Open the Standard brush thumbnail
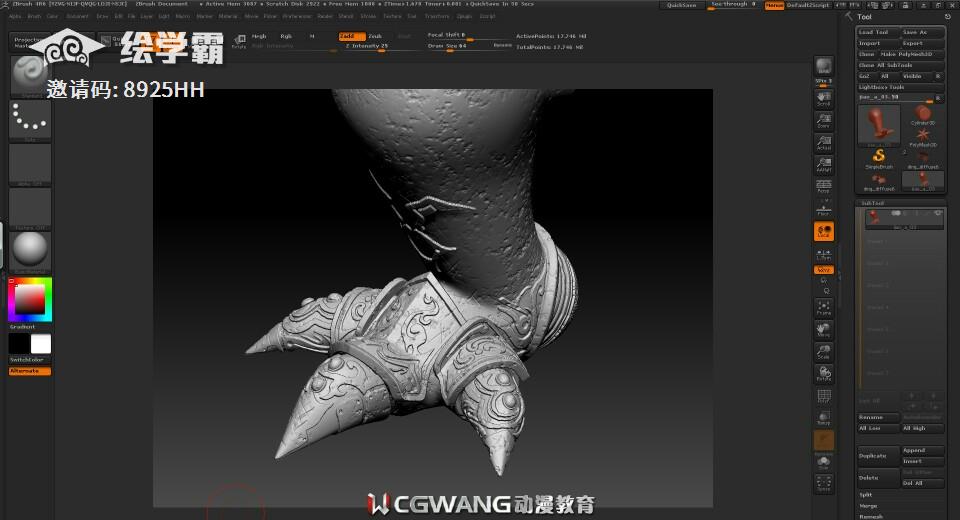Screen dimensions: 960x520 tap(30, 76)
